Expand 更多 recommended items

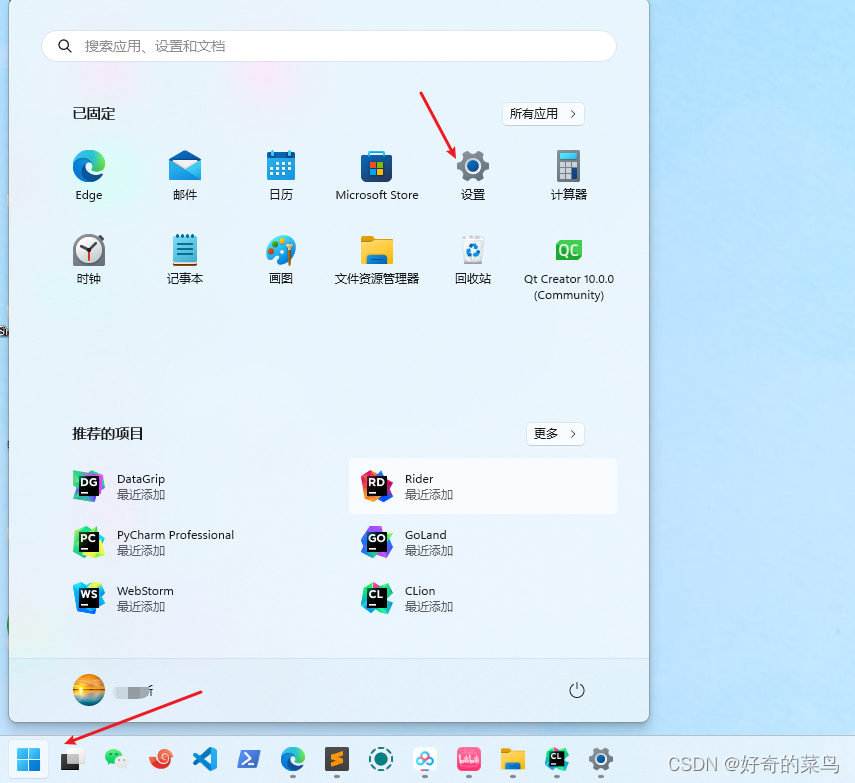pos(555,434)
